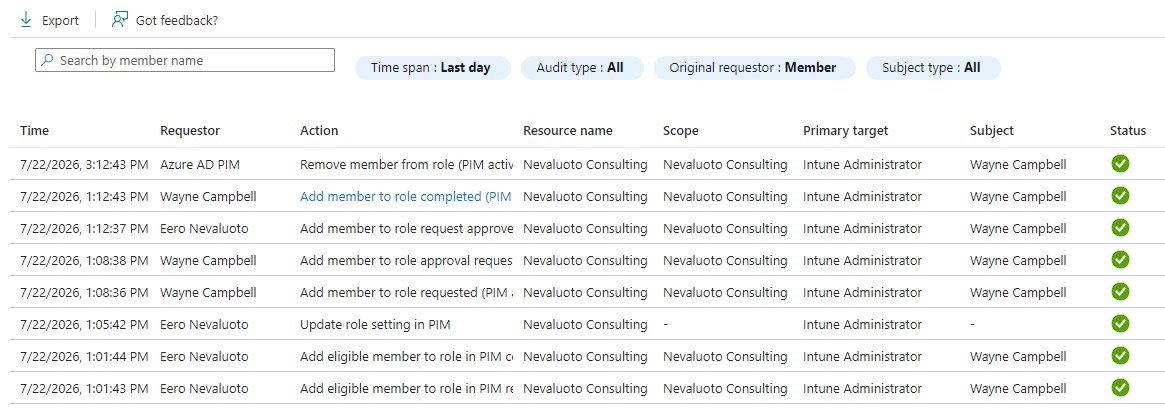Click success status icon for 3:12:43 PM row
The image size is (1165, 418).
click(x=1120, y=164)
